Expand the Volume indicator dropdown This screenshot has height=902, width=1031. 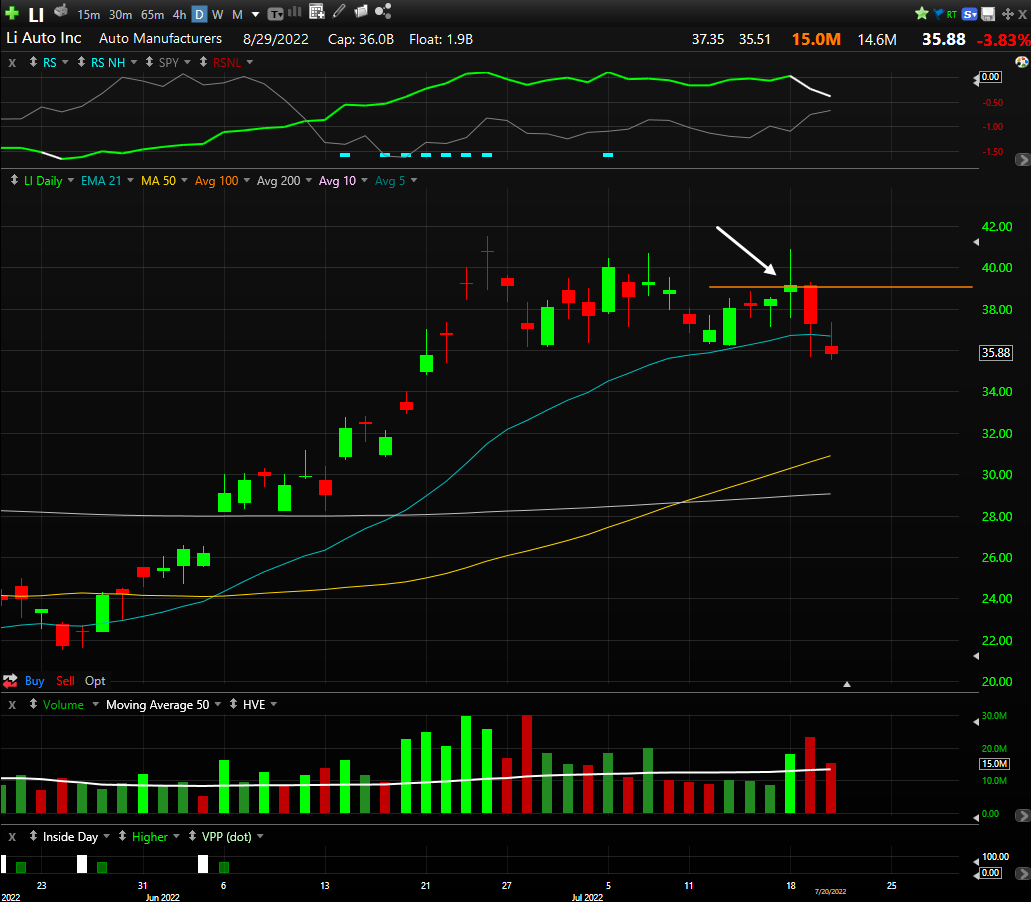point(95,705)
